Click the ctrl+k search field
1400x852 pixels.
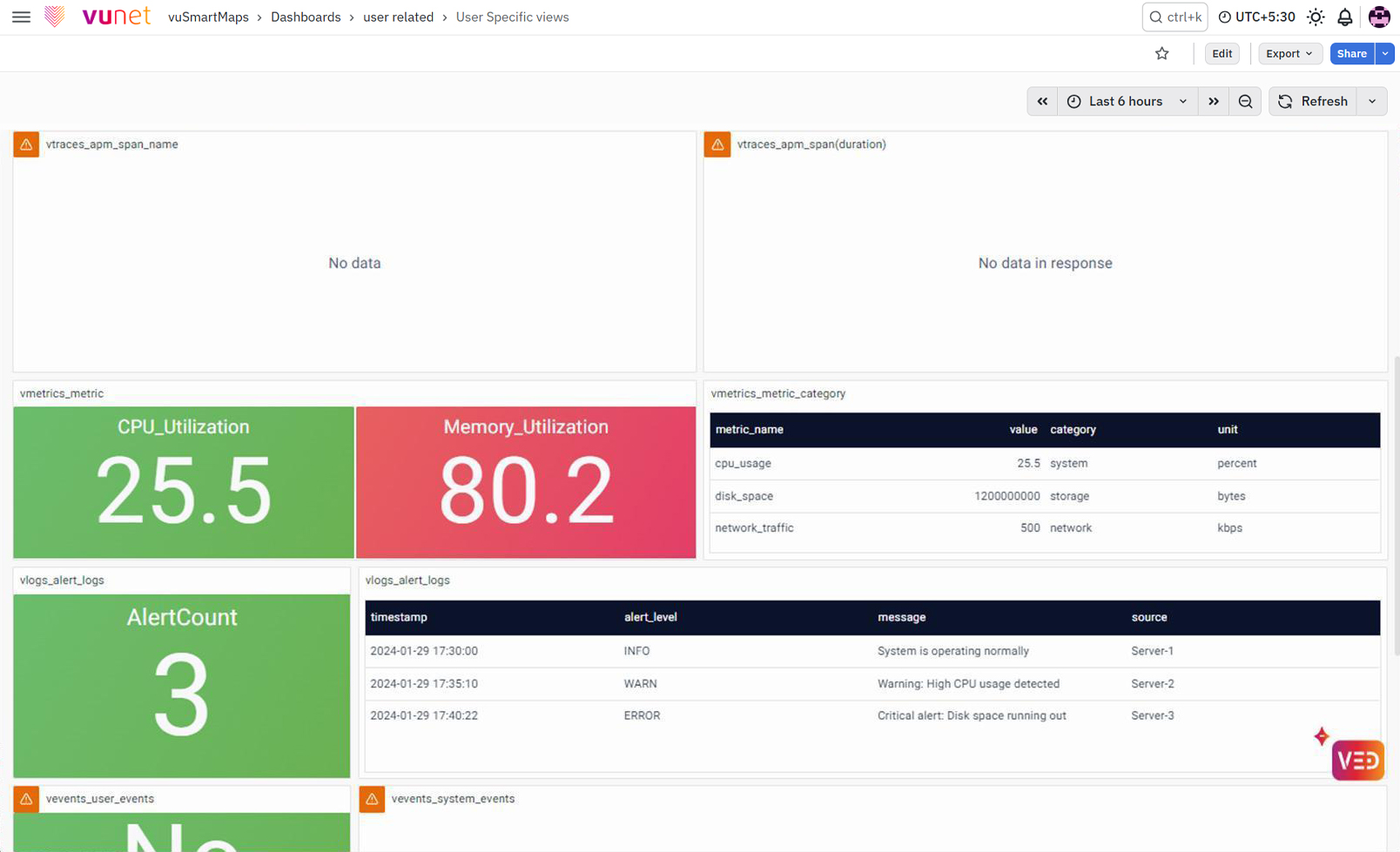click(x=1175, y=17)
